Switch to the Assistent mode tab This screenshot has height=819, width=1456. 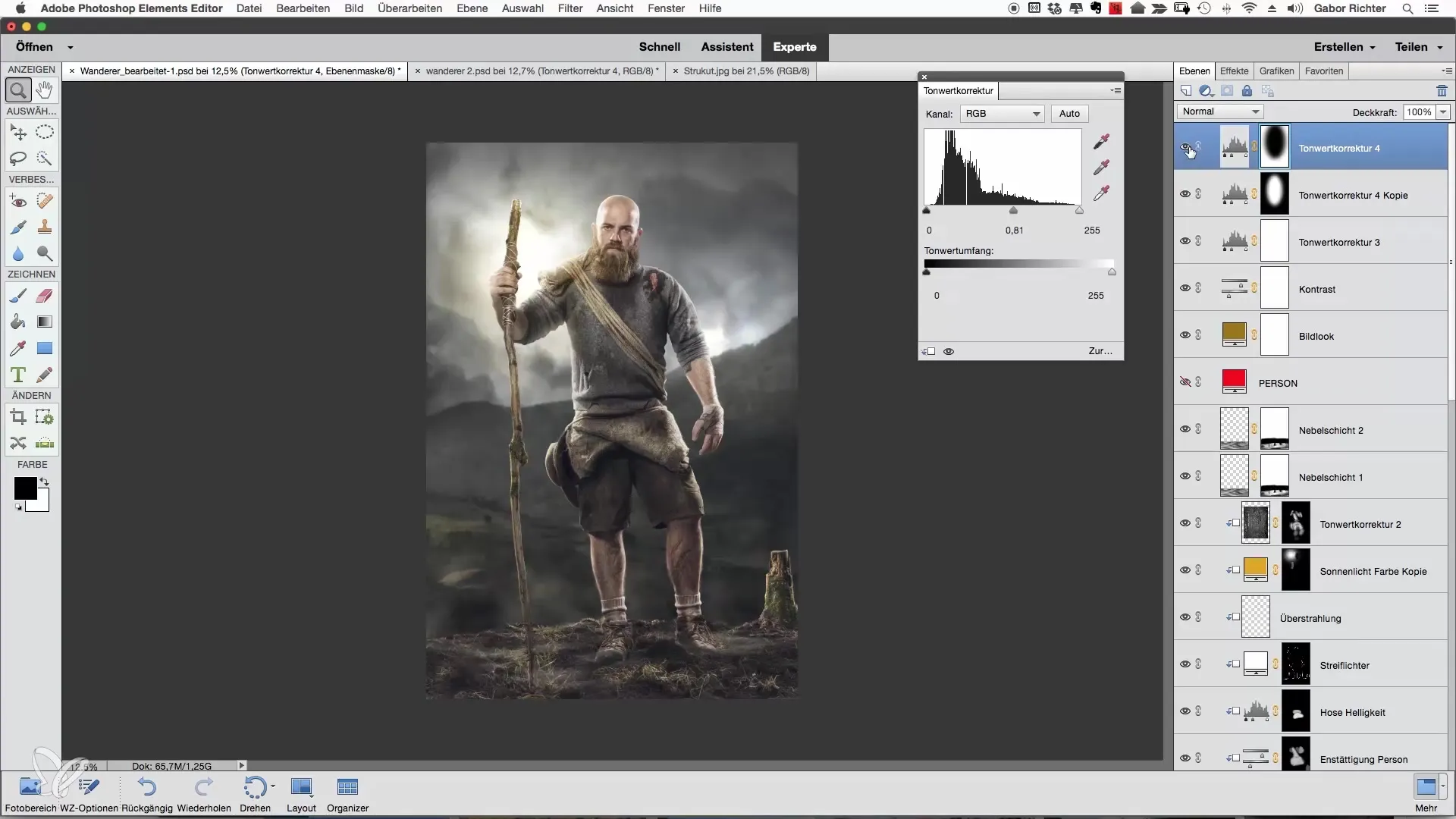tap(726, 47)
